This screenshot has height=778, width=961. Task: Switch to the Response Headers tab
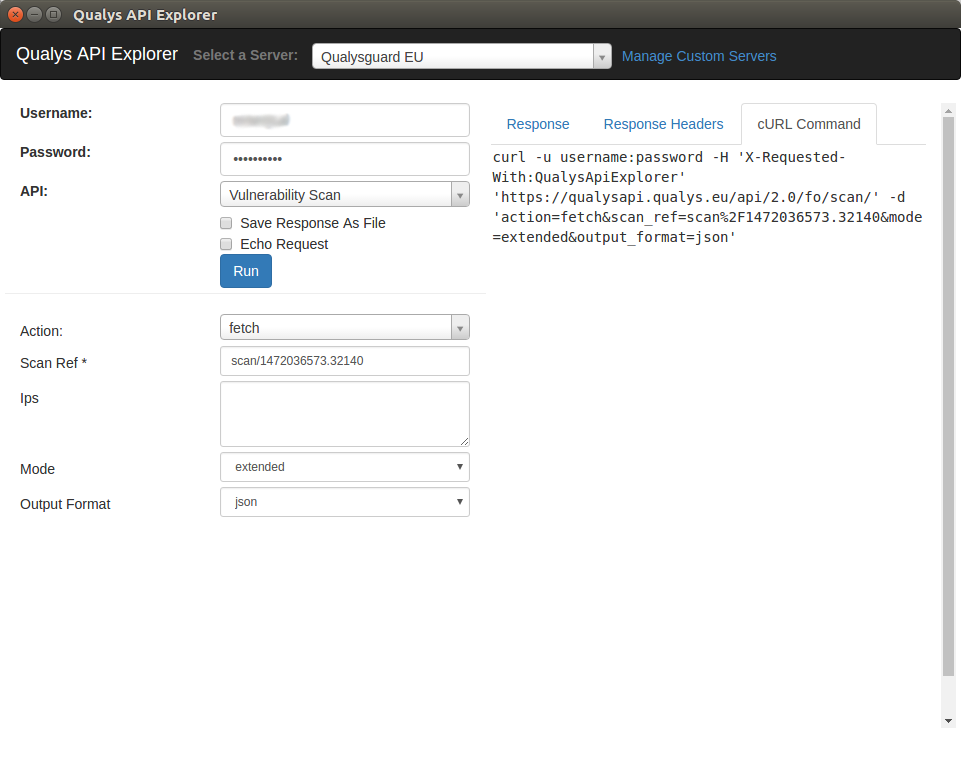click(663, 124)
